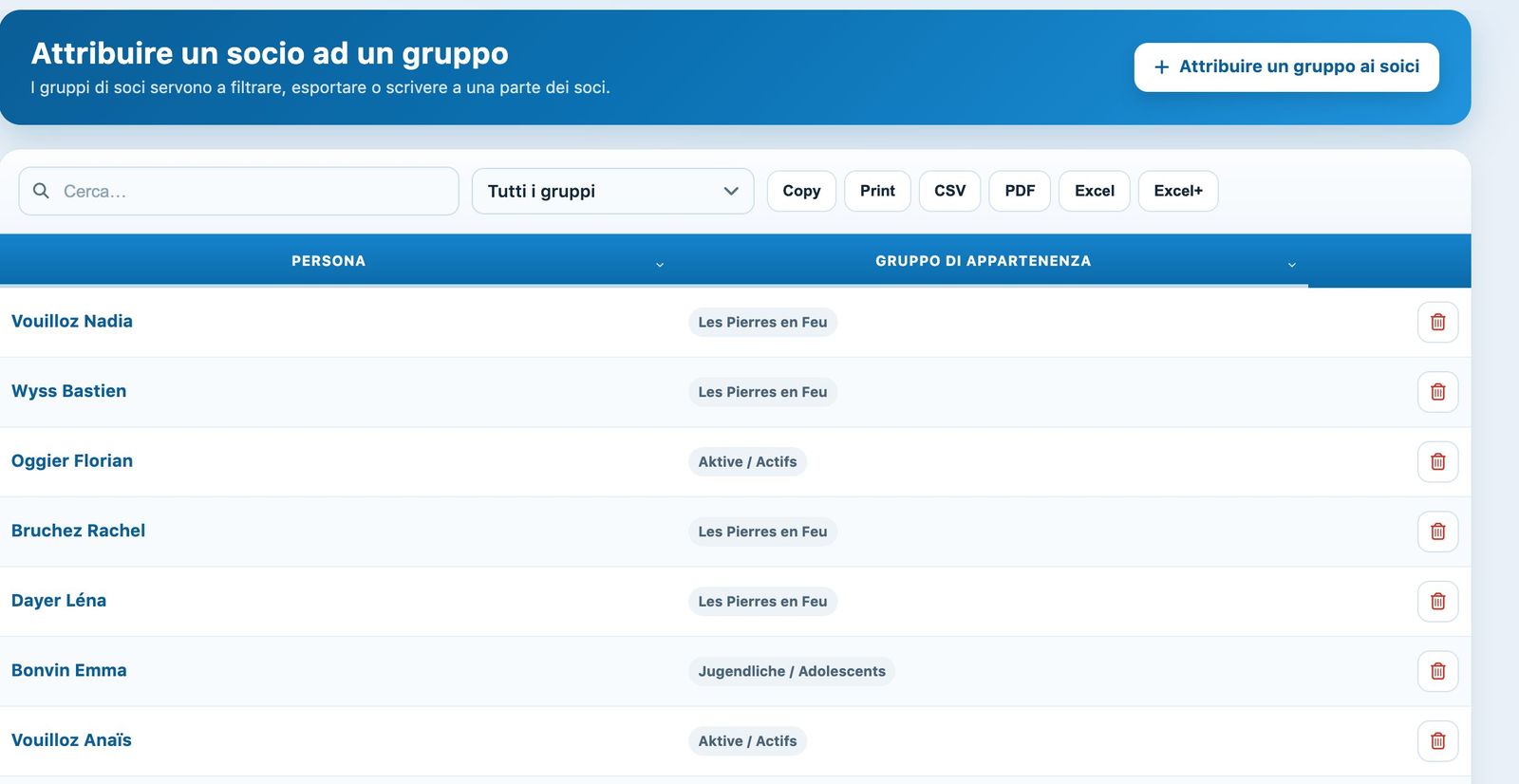This screenshot has width=1519, height=784.
Task: Click the magnifier icon in search box
Action: [41, 191]
